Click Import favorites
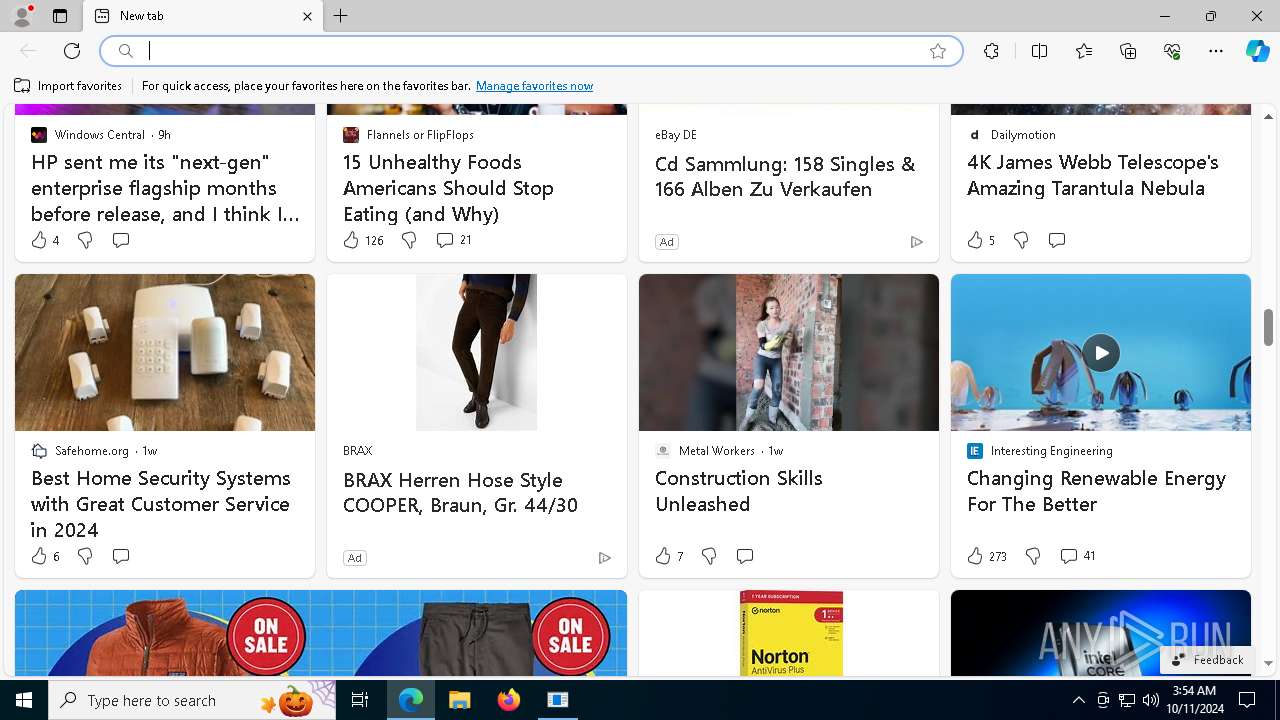1280x720 pixels. (x=68, y=86)
